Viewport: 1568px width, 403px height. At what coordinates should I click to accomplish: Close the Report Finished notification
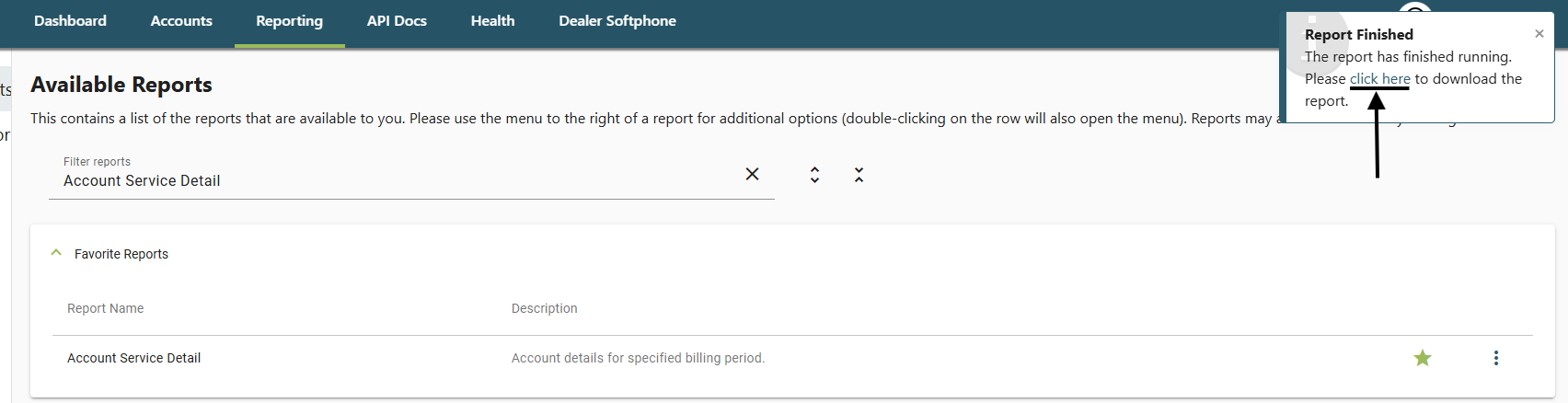tap(1539, 34)
